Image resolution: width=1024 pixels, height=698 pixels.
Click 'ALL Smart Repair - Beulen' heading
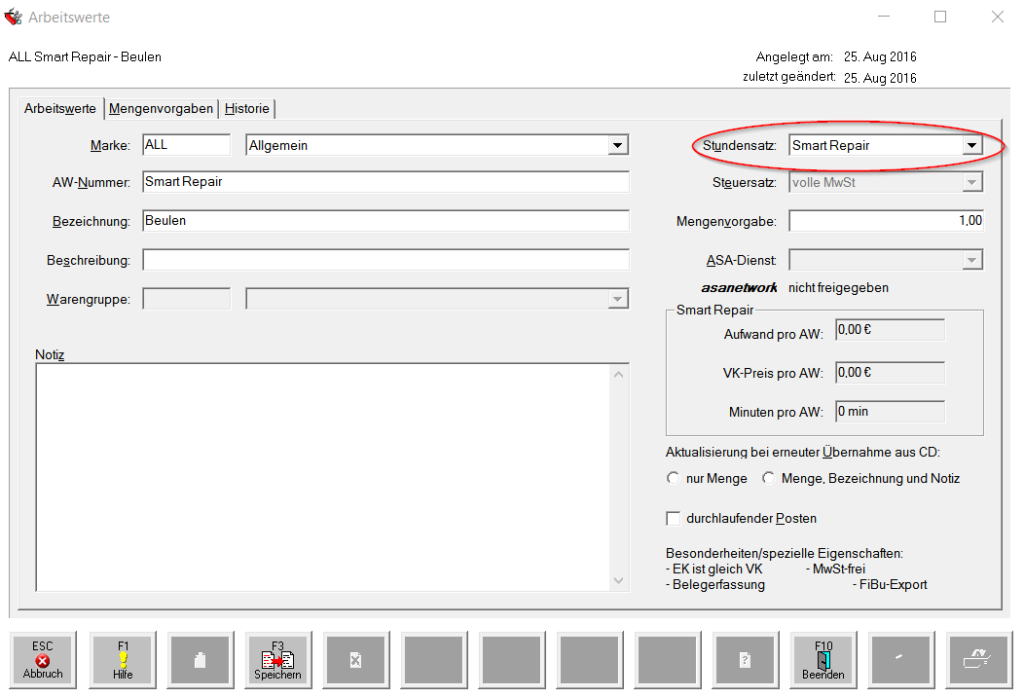coord(85,57)
